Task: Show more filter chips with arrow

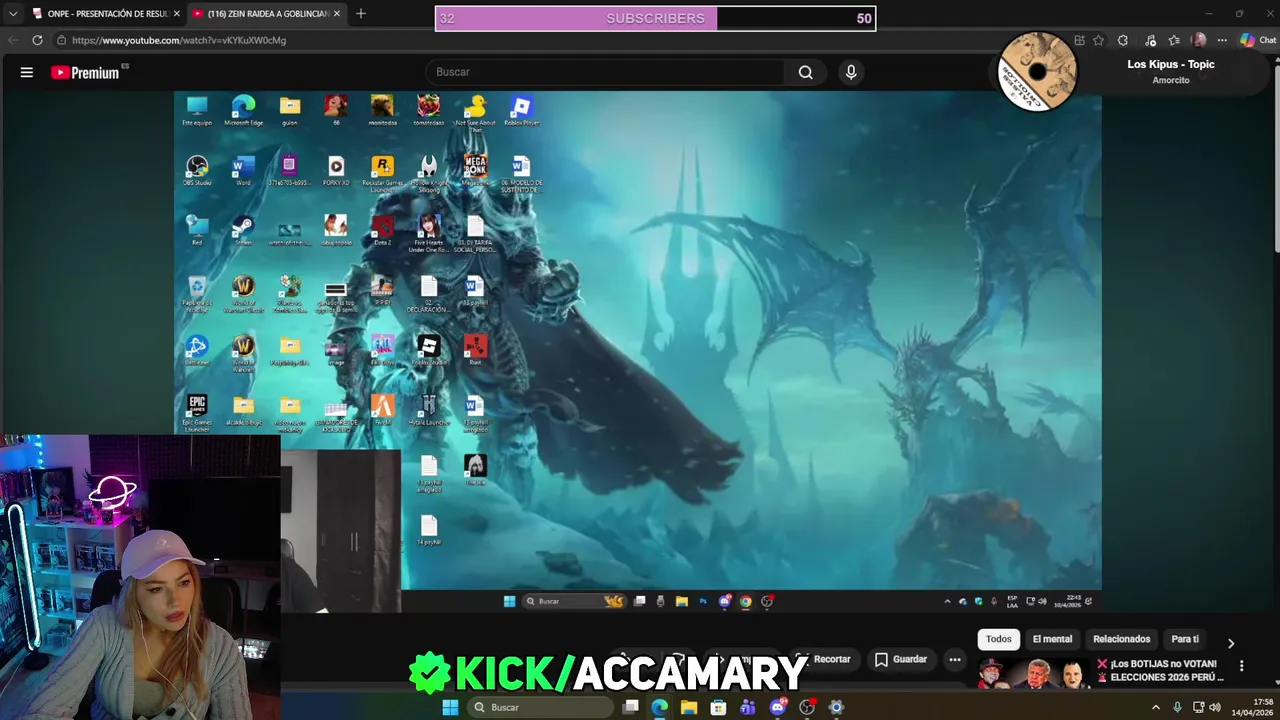Action: (1230, 643)
